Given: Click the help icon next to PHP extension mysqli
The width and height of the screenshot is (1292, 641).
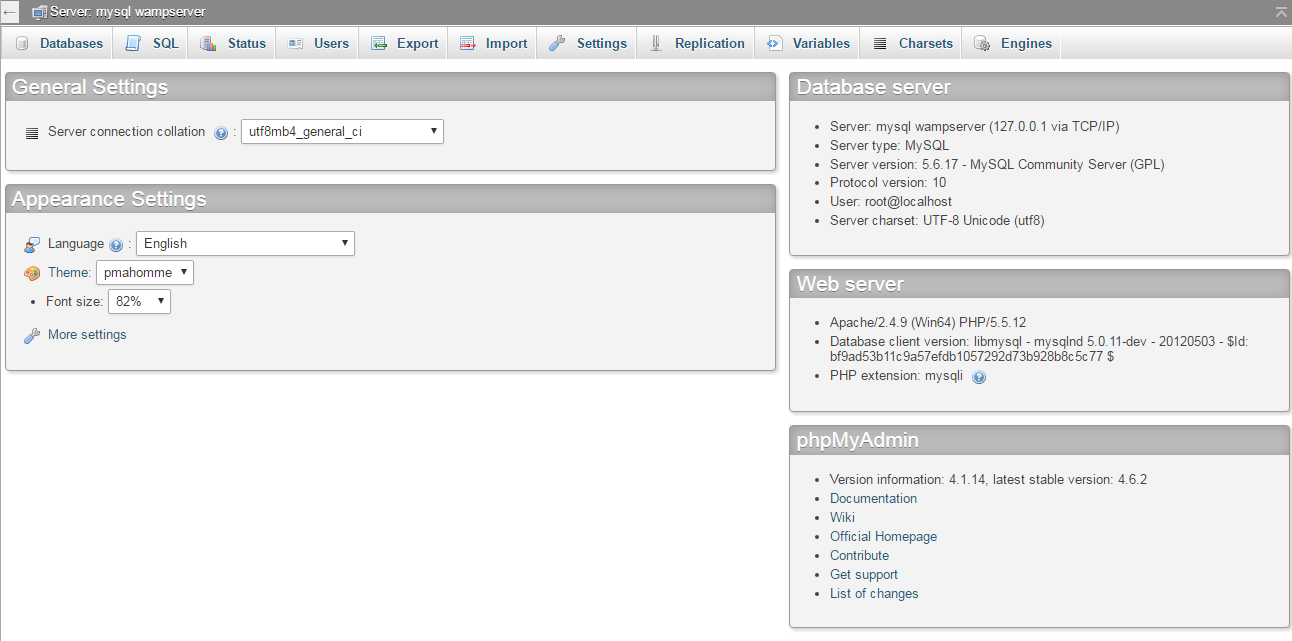Looking at the screenshot, I should click(x=979, y=377).
